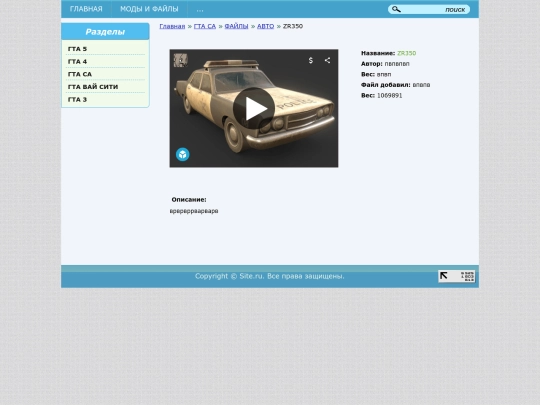Click the green ZR350 name text
Screen dimensions: 540x405
(406, 53)
